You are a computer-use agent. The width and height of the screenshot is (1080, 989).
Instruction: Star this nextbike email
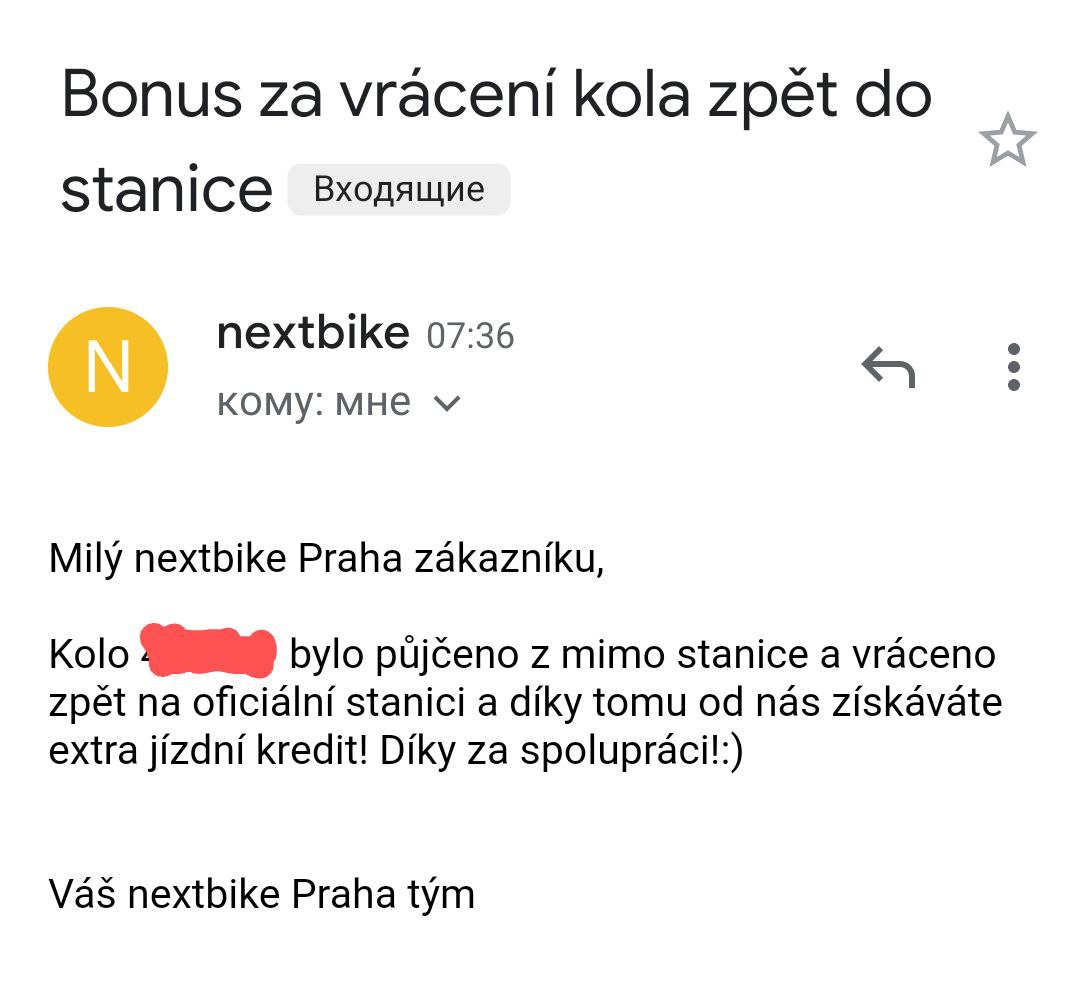click(1007, 140)
